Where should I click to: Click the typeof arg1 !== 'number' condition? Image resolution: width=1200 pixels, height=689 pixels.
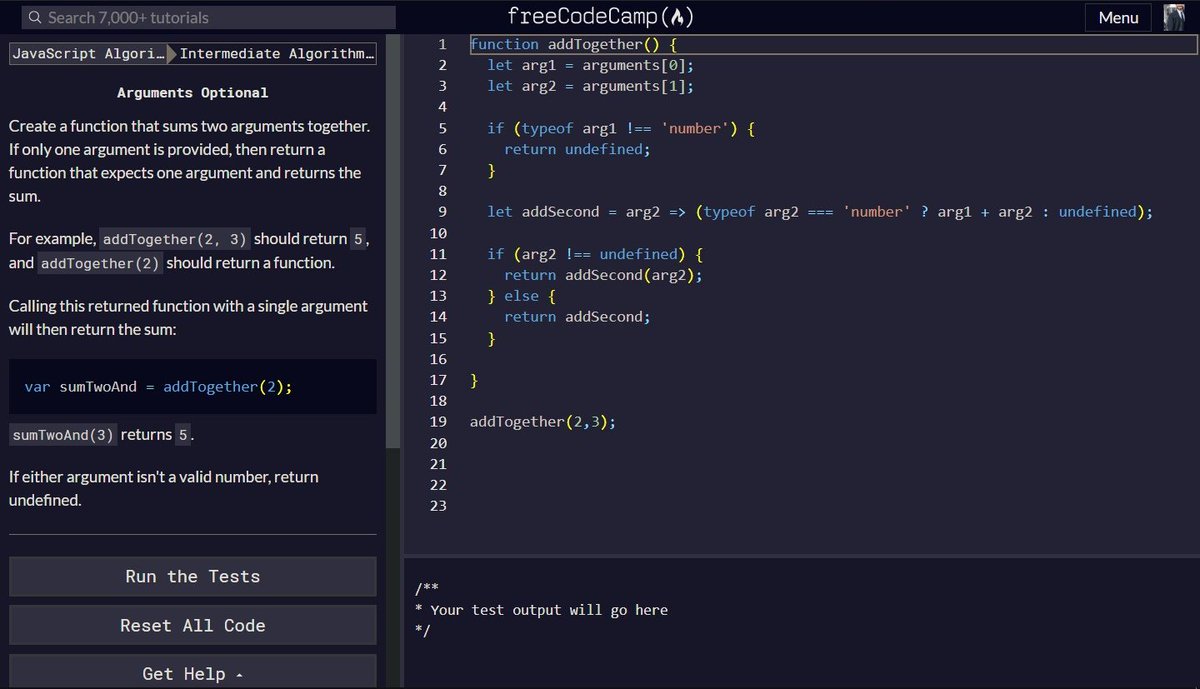(624, 128)
